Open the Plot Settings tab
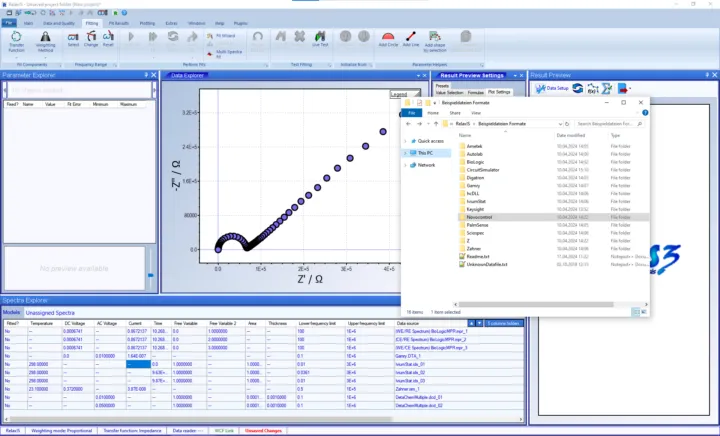 497,91
